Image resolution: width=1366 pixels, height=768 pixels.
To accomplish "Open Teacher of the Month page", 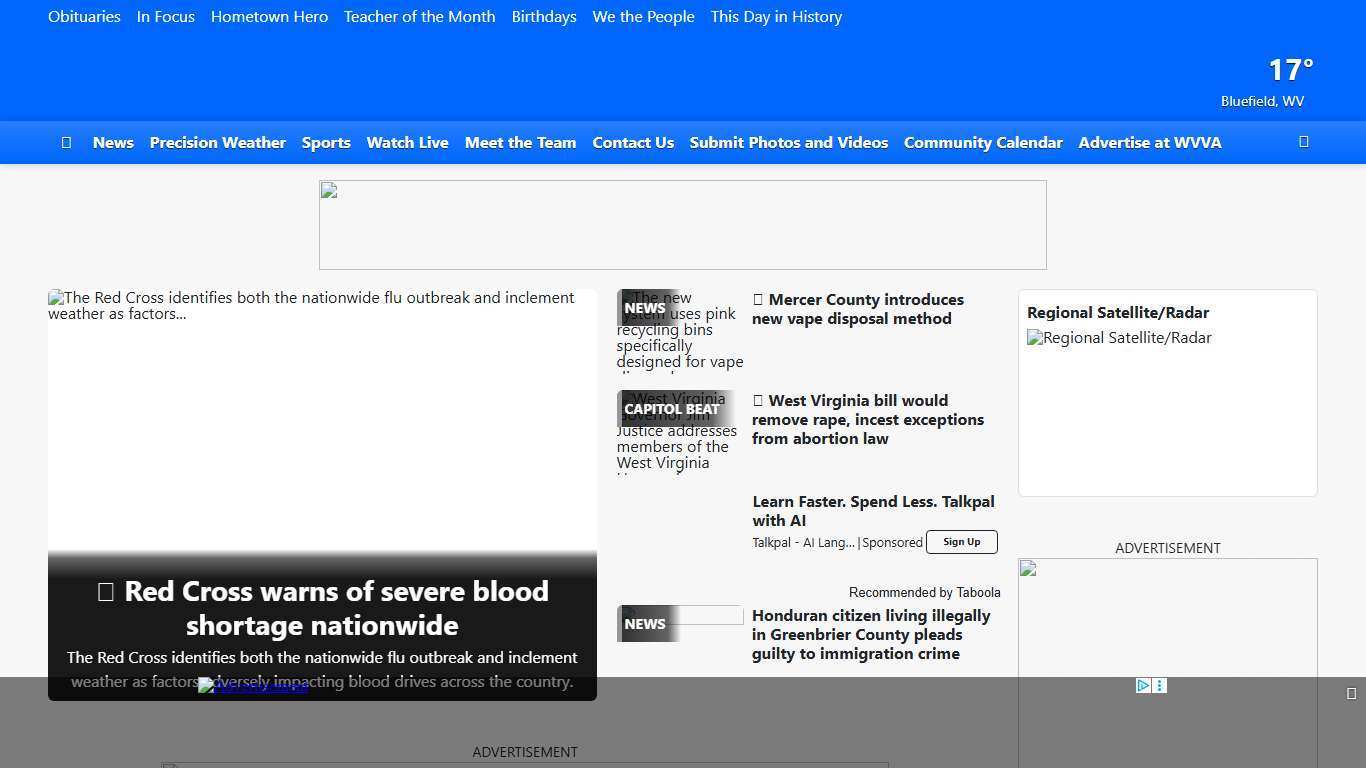I will click(419, 16).
